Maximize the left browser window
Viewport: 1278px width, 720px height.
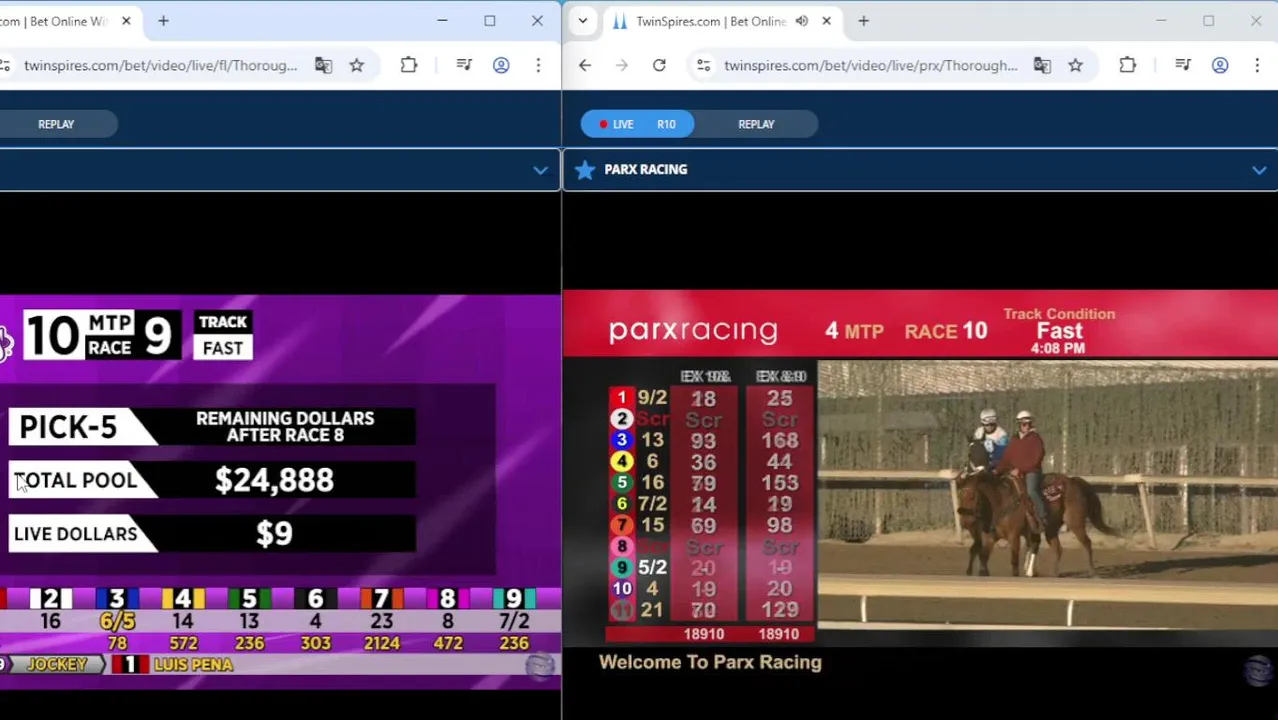[x=490, y=21]
